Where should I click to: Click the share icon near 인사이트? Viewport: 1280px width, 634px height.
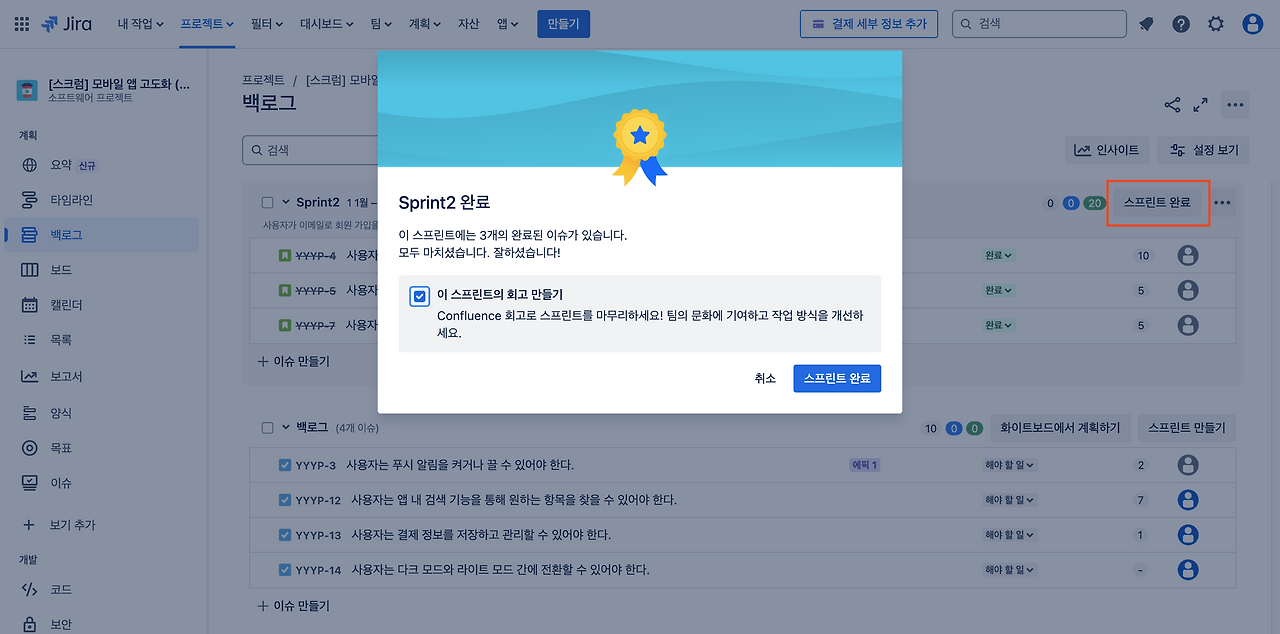[1171, 104]
